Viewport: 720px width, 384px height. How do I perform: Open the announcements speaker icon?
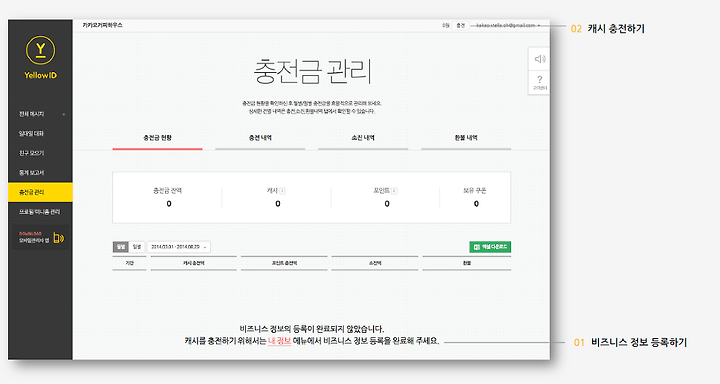[540, 59]
